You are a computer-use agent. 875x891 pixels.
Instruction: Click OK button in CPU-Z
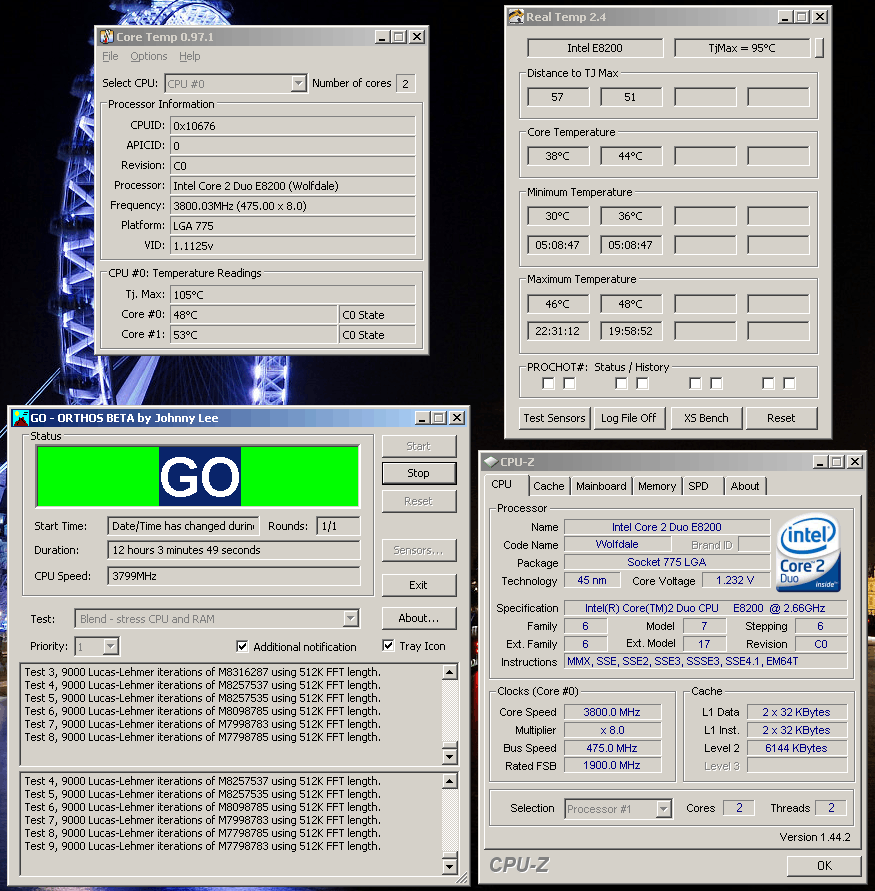click(824, 866)
